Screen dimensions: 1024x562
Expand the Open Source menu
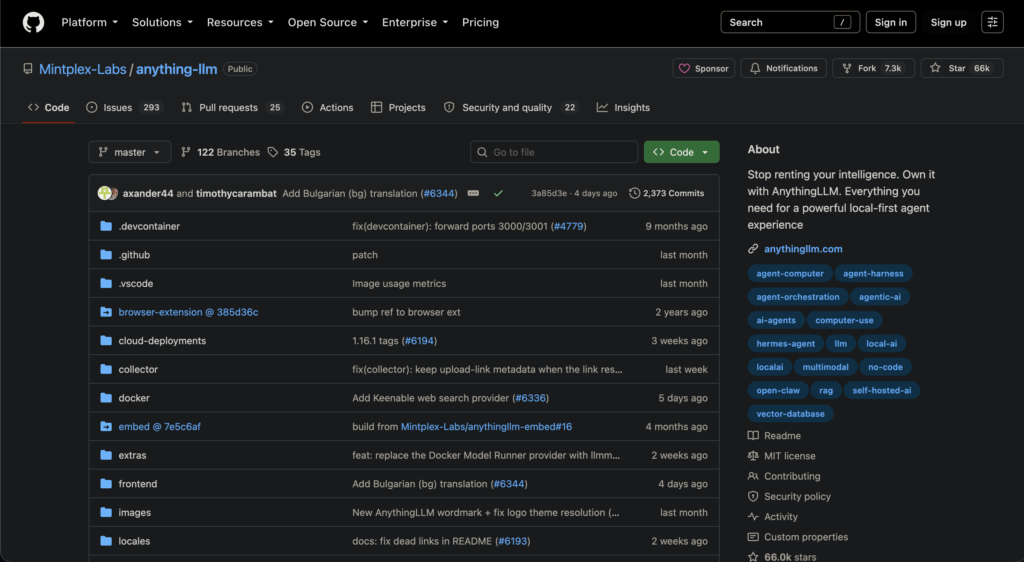tap(328, 22)
